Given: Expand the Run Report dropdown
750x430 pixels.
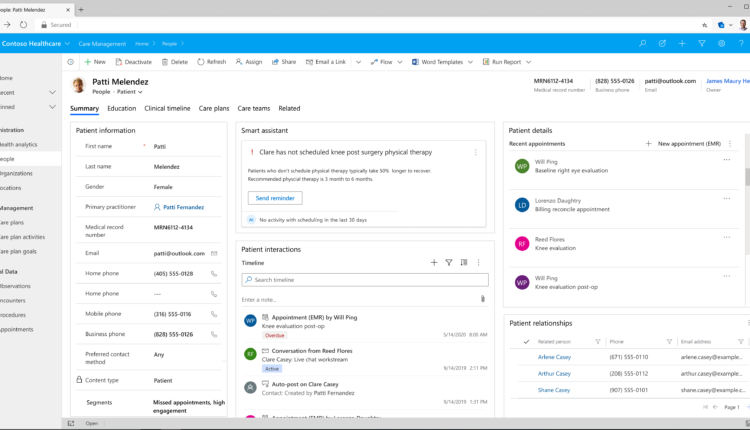Looking at the screenshot, I should point(526,62).
